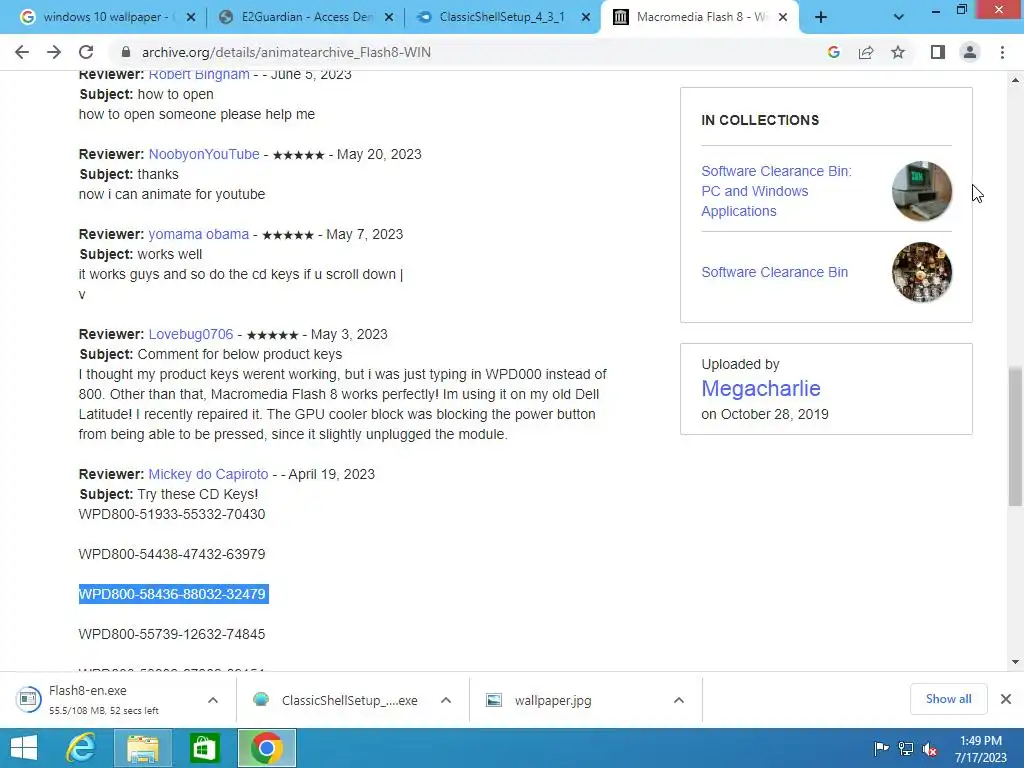Click the Chrome taskbar icon

tap(267, 748)
